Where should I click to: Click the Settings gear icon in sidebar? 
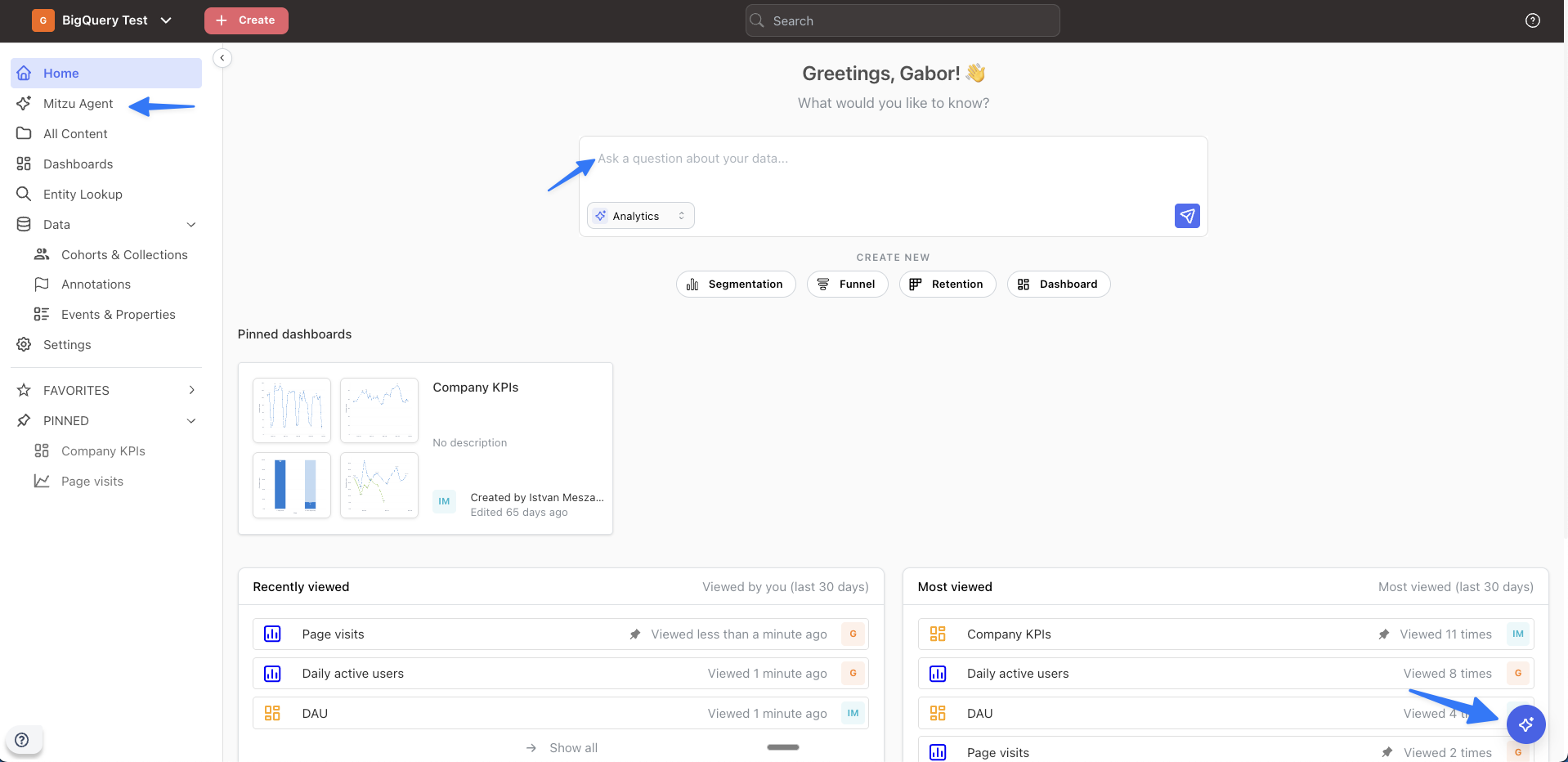(x=25, y=345)
